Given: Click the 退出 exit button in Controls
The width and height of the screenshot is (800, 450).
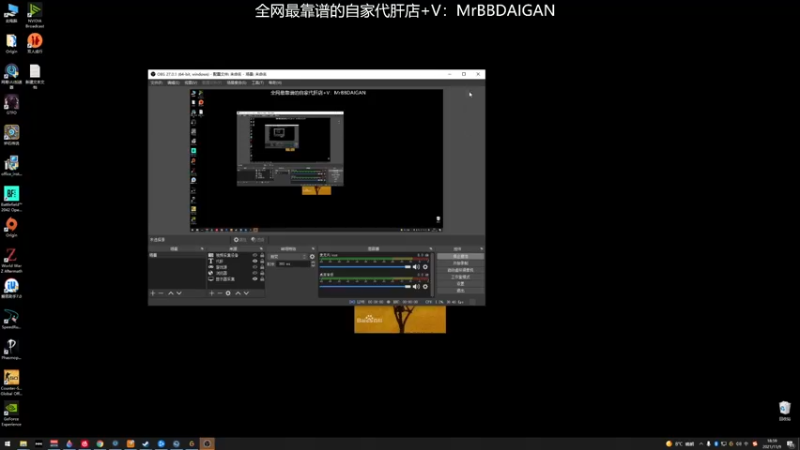Looking at the screenshot, I should coord(460,291).
